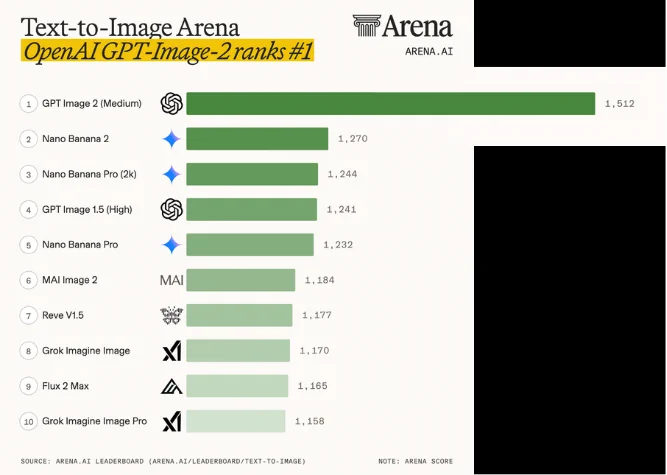
Task: Click the score value 1,270
Action: click(353, 139)
